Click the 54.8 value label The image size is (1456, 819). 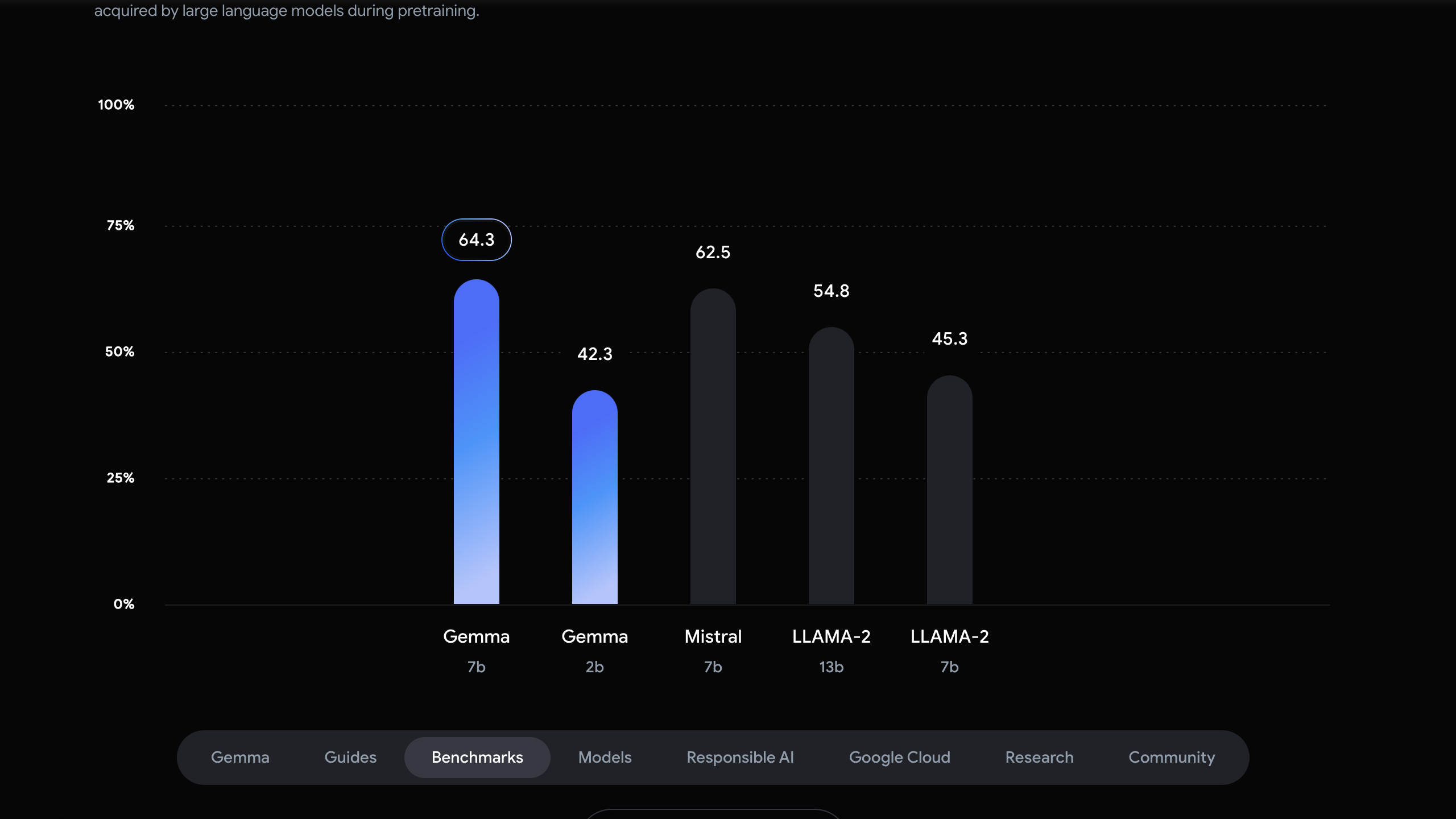click(832, 291)
